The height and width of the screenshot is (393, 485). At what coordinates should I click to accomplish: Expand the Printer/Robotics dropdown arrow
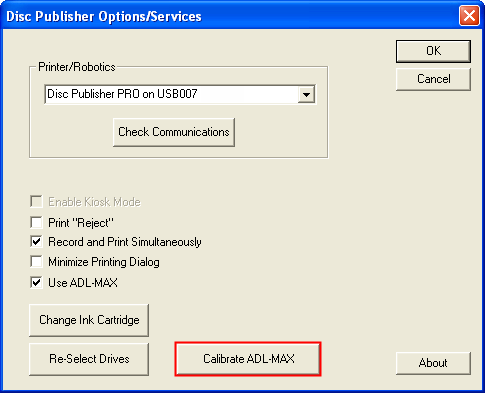[306, 94]
